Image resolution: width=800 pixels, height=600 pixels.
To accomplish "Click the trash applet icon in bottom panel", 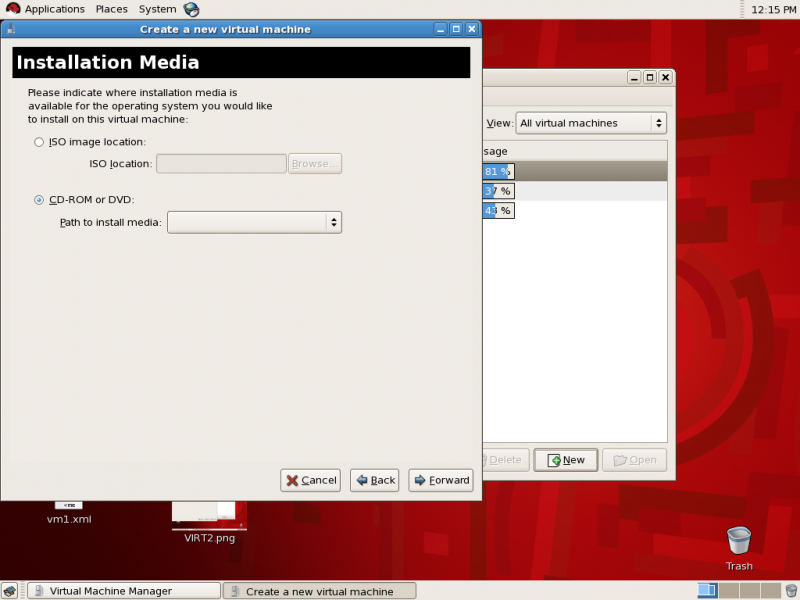I will tap(791, 591).
